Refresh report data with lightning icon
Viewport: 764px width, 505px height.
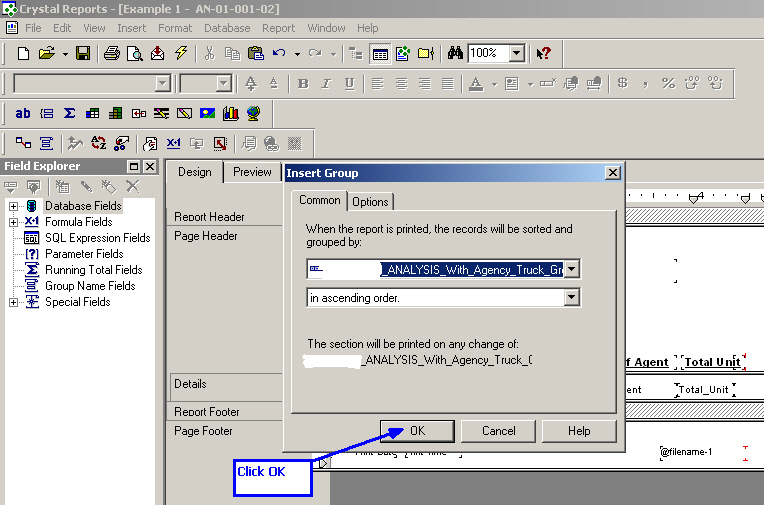(181, 53)
